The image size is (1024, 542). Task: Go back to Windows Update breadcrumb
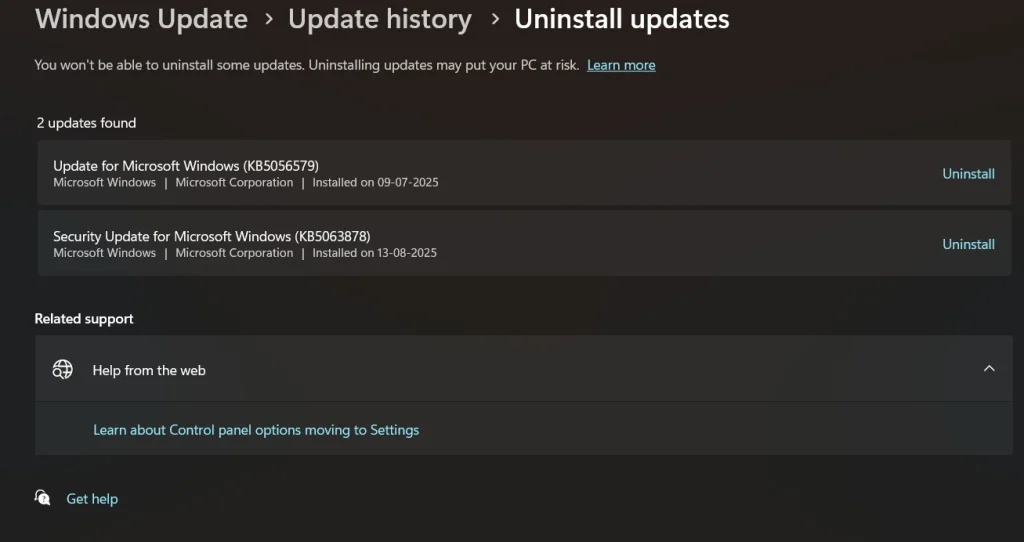[x=141, y=19]
